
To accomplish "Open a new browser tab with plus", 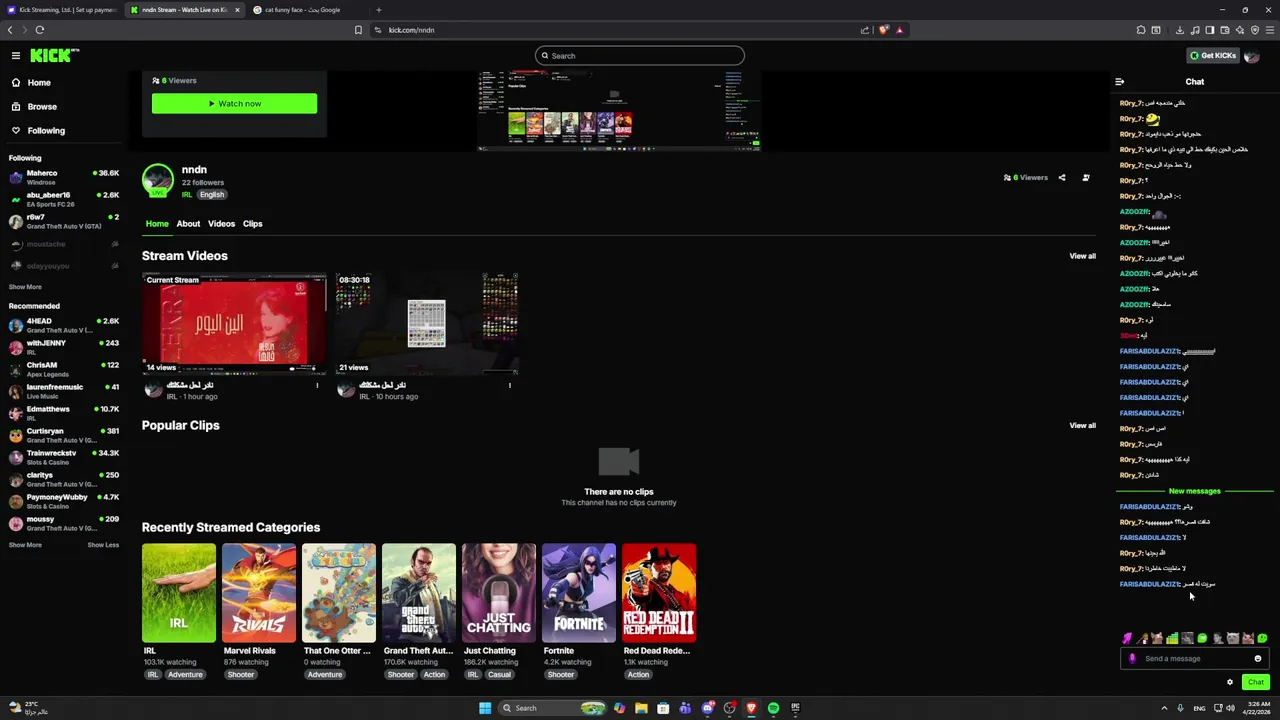I will pos(378,10).
